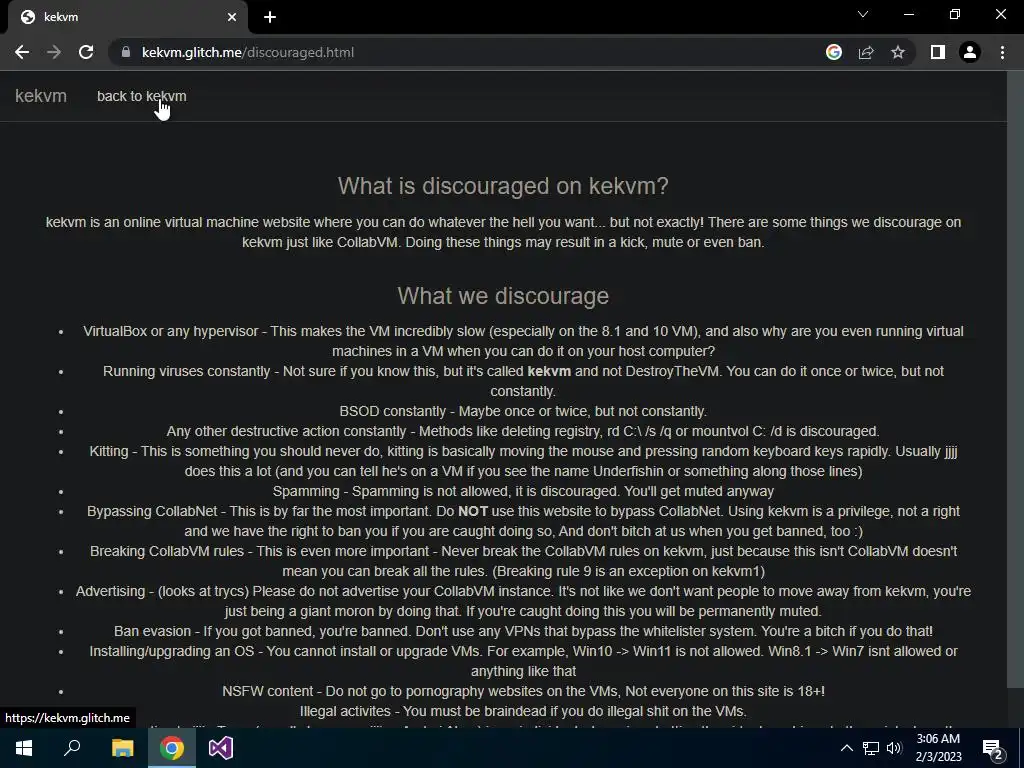Image resolution: width=1024 pixels, height=768 pixels.
Task: Open the tab search dropdown
Action: click(x=863, y=14)
